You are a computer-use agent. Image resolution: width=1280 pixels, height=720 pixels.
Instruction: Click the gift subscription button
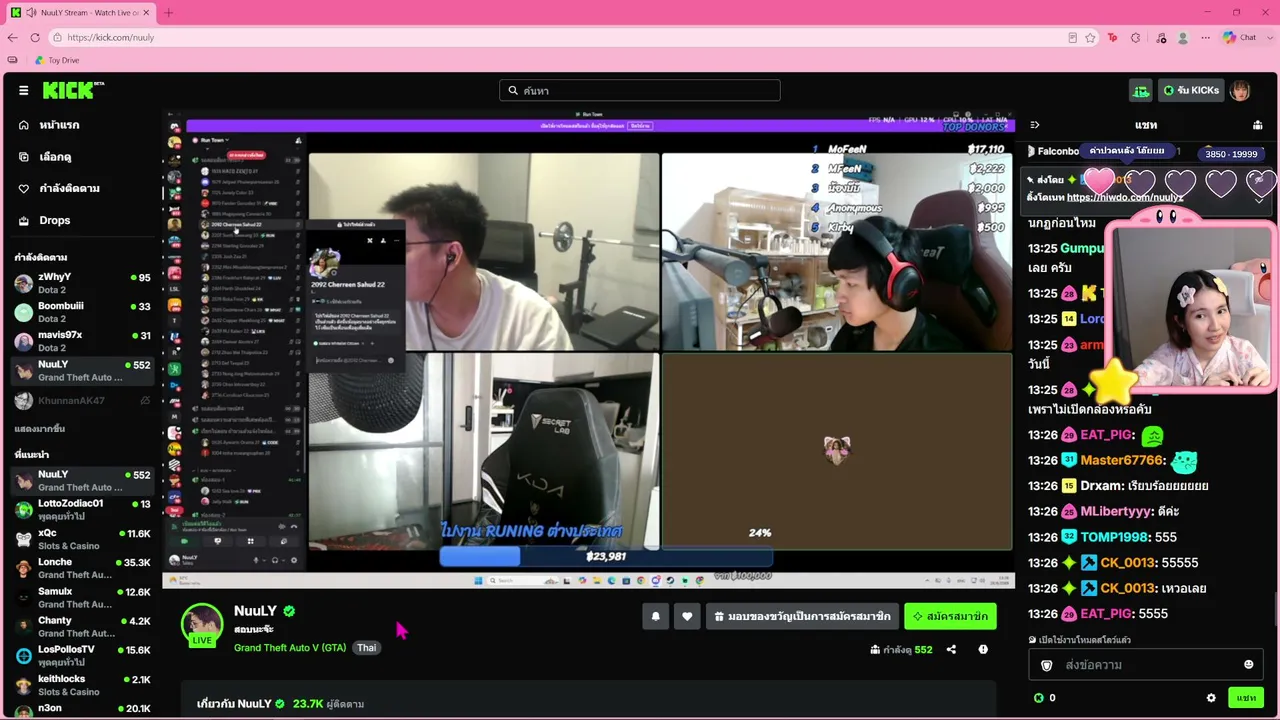coord(802,617)
